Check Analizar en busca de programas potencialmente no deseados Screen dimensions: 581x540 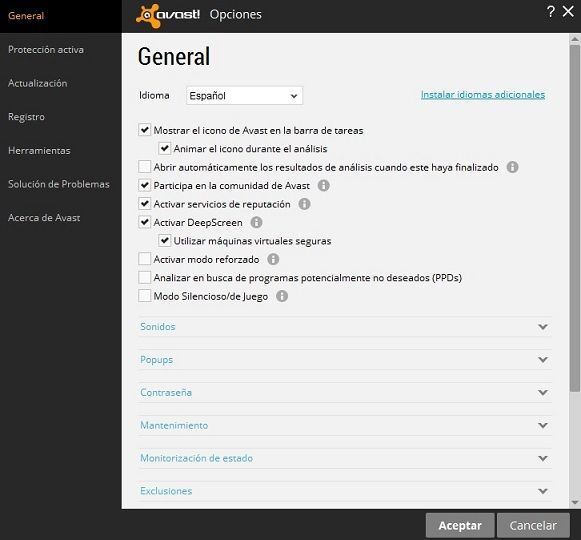145,278
